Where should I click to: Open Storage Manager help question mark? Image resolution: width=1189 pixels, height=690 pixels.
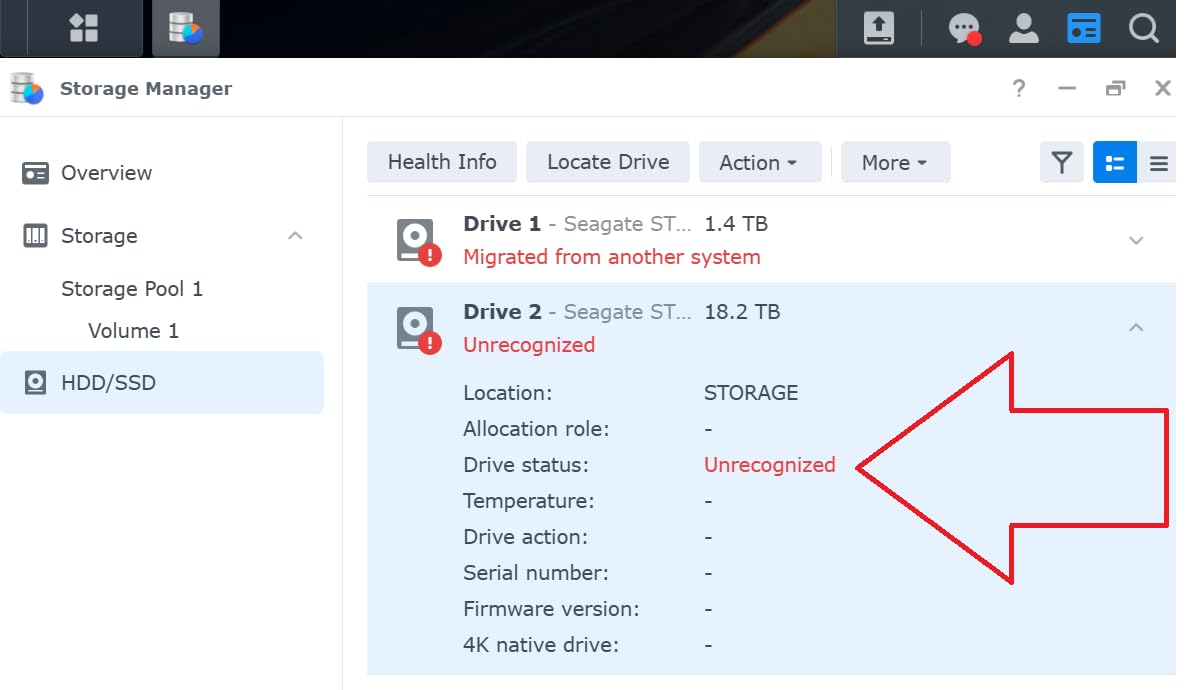click(x=1018, y=88)
